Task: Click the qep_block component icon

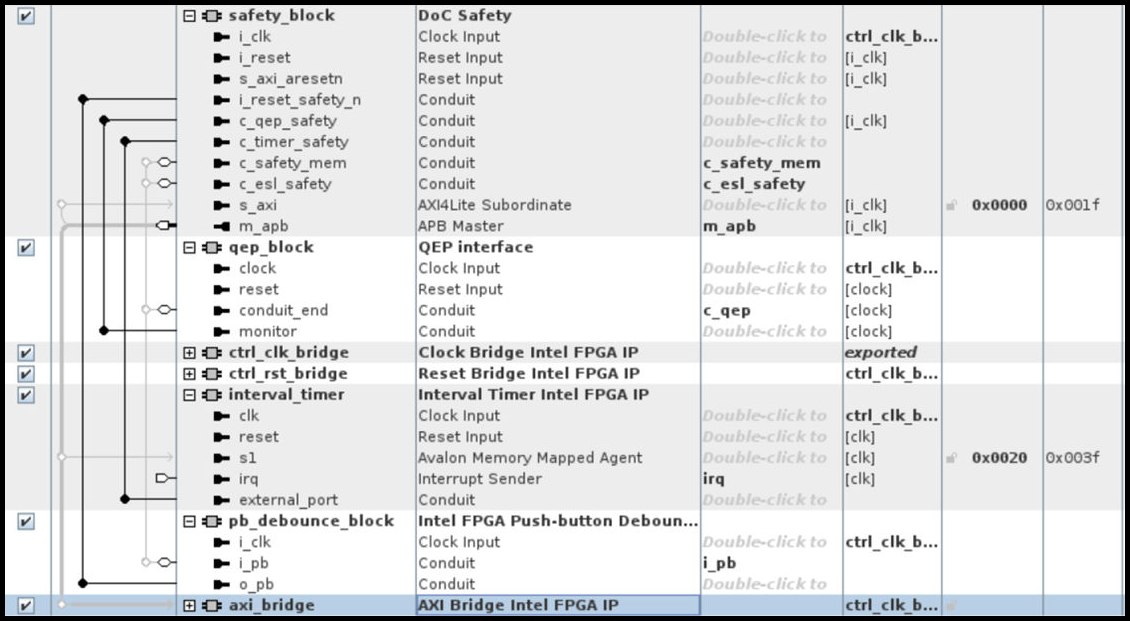Action: (x=211, y=247)
